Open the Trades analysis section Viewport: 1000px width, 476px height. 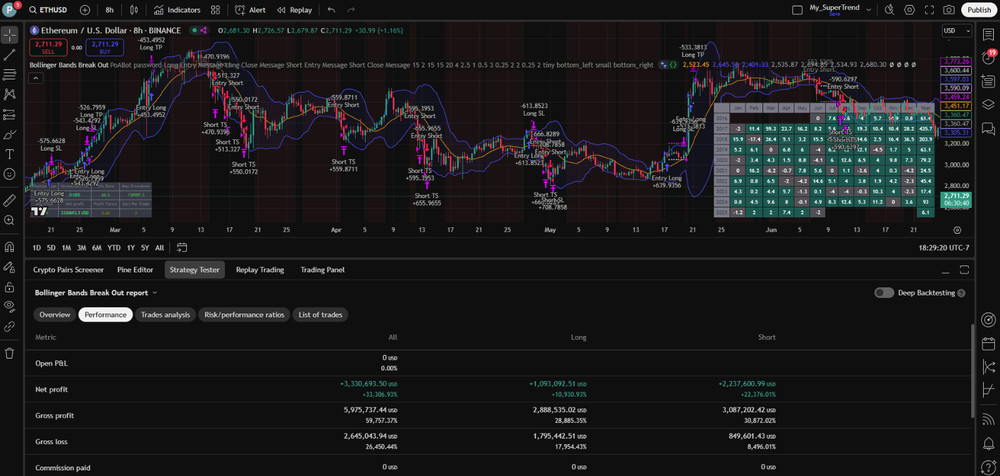[165, 315]
